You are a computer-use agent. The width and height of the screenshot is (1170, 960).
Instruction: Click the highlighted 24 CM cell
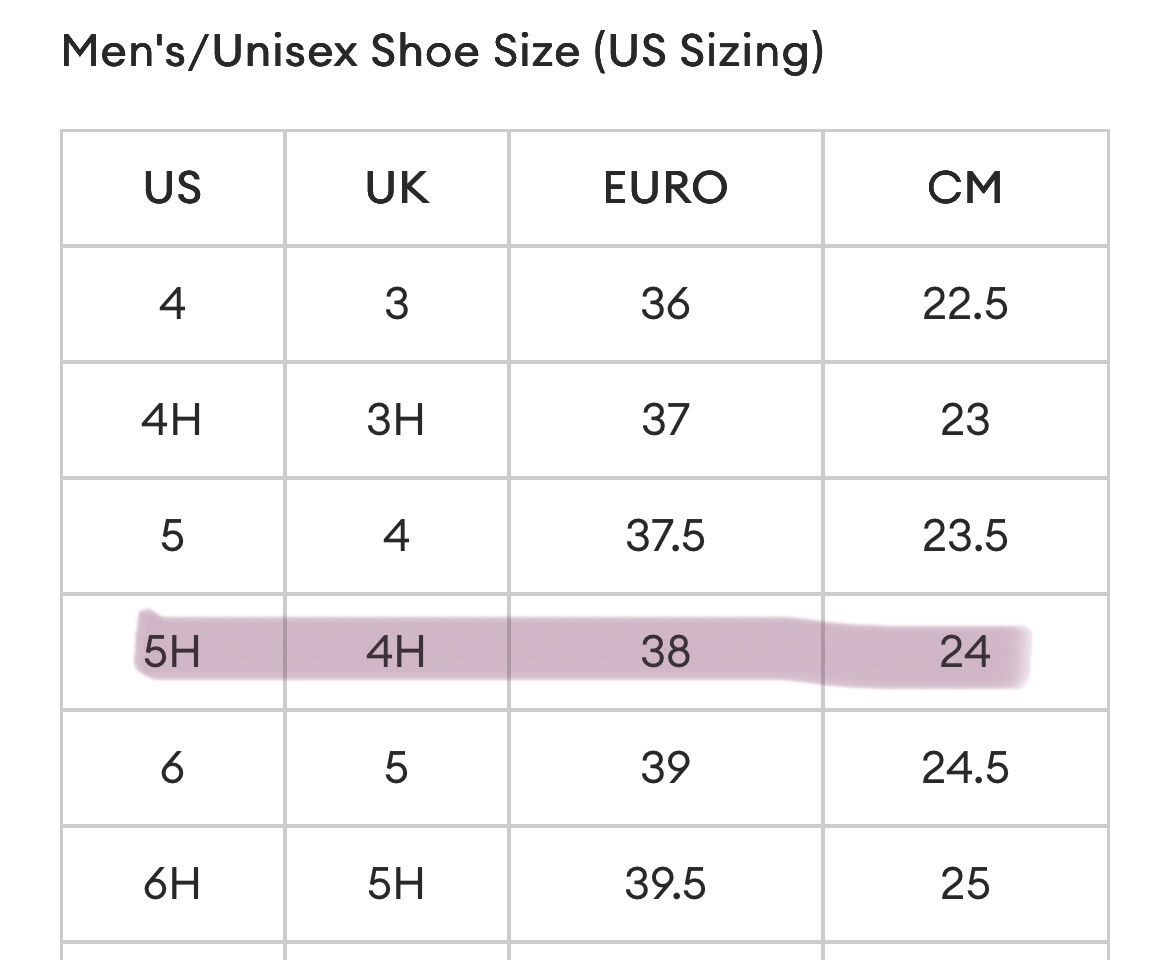point(966,652)
